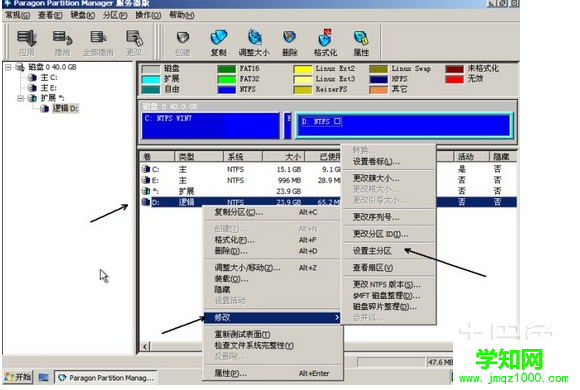The height and width of the screenshot is (390, 580).
Task: Select 主 E: in the disk tree
Action: tap(48, 88)
